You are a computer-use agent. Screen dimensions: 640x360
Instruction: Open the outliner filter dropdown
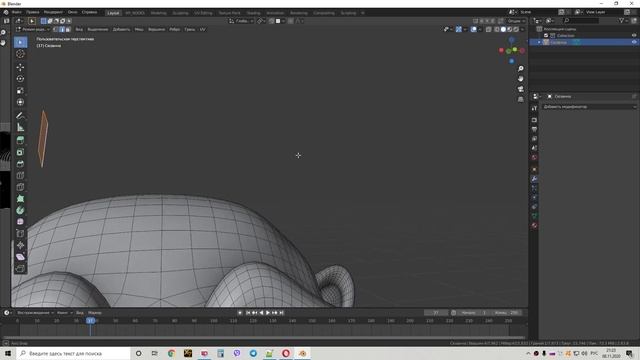623,20
